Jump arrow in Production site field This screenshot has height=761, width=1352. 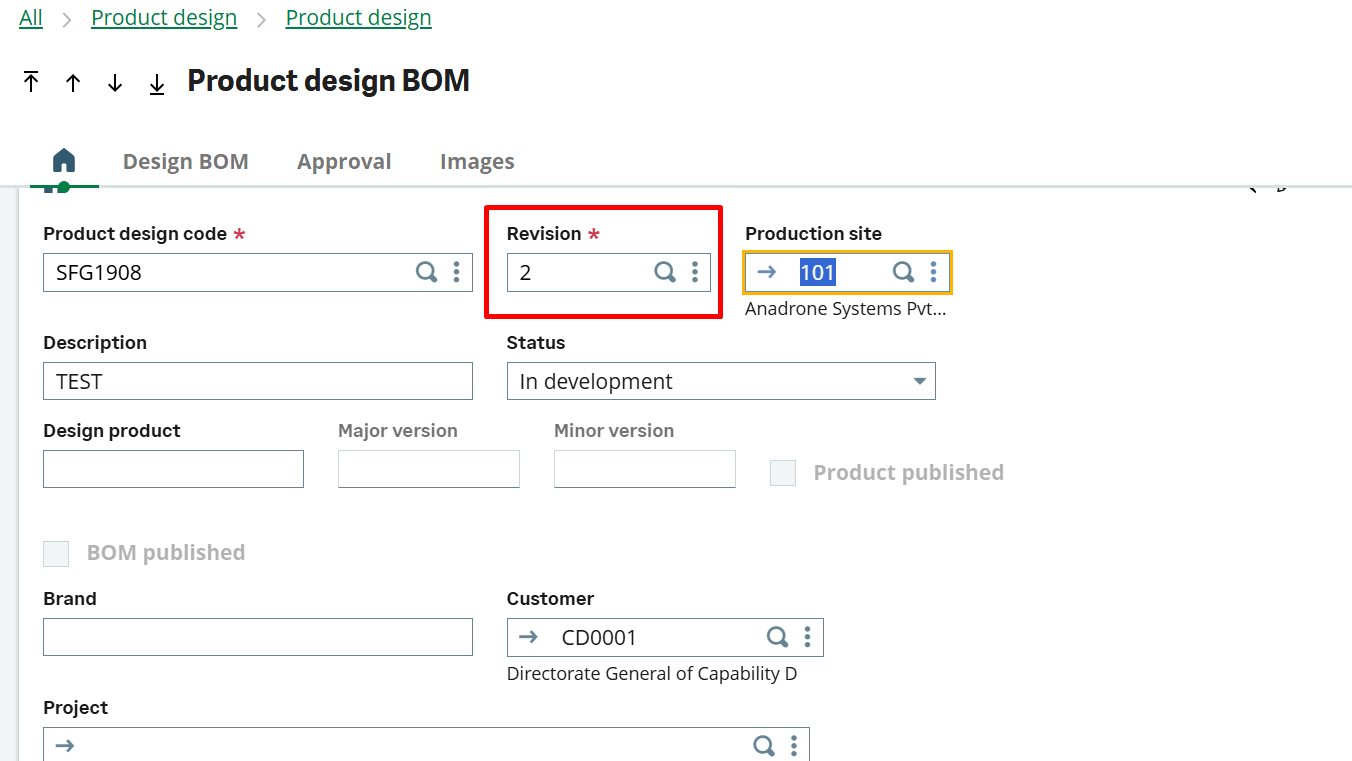click(x=767, y=272)
